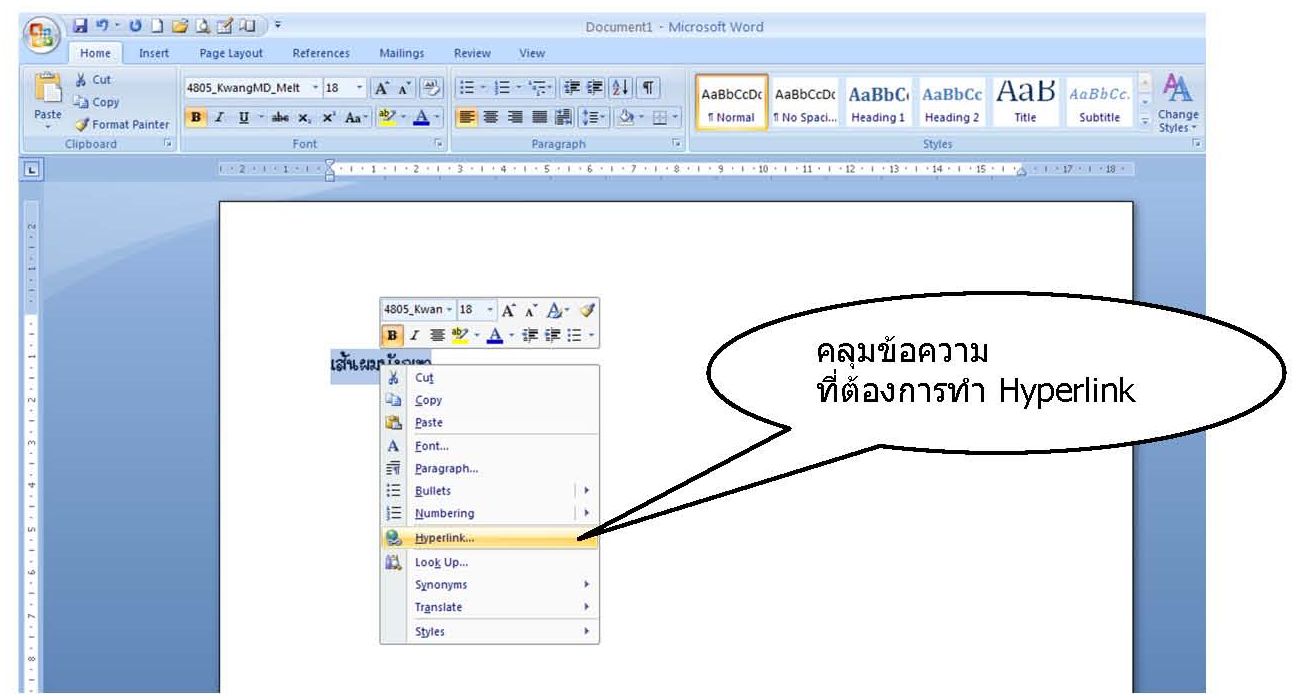Viewport: 1299px width, 700px height.
Task: Open the Customize Quick Access Toolbar arrow
Action: [277, 24]
